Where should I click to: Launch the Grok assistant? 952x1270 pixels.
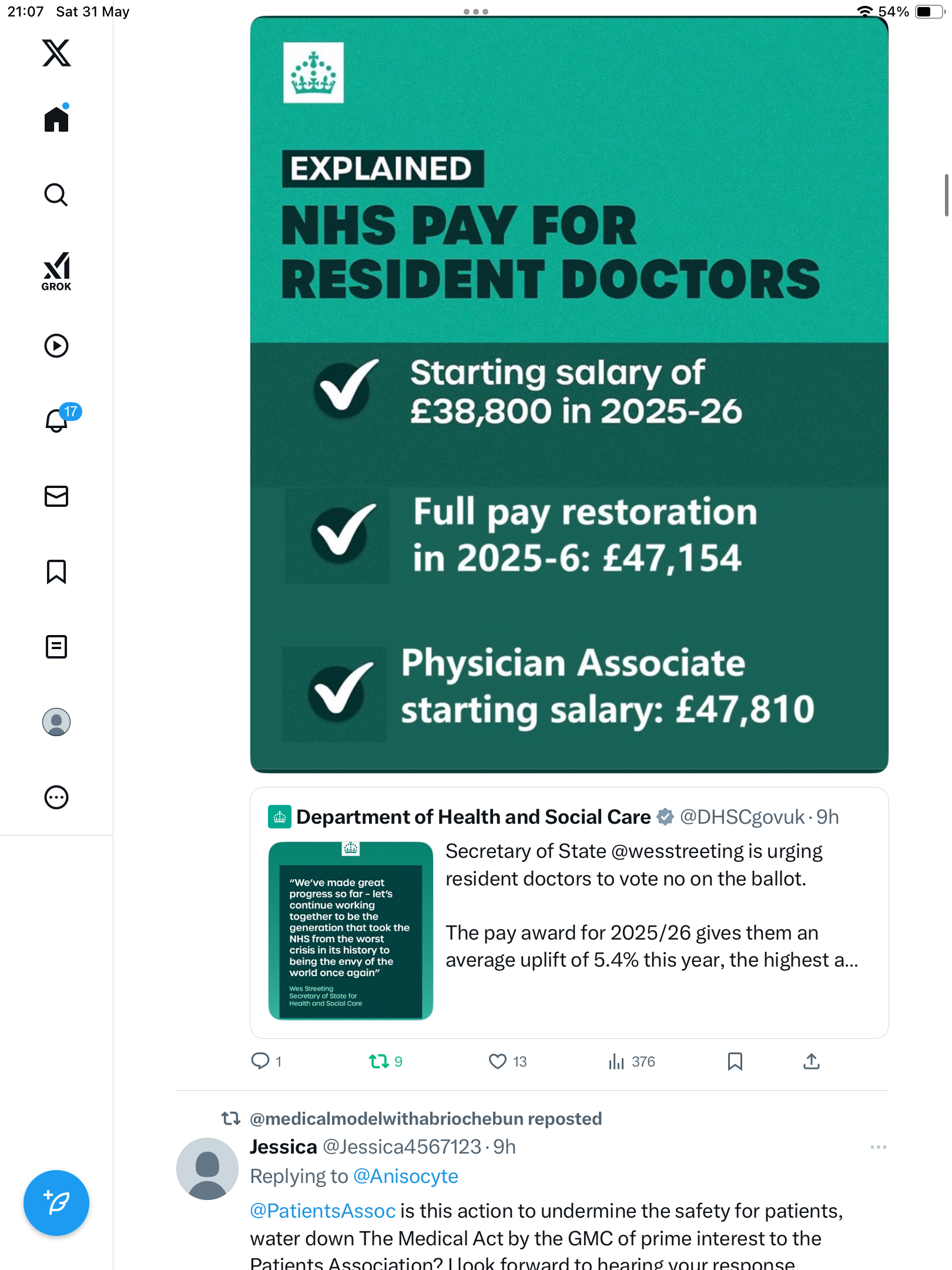click(x=56, y=271)
